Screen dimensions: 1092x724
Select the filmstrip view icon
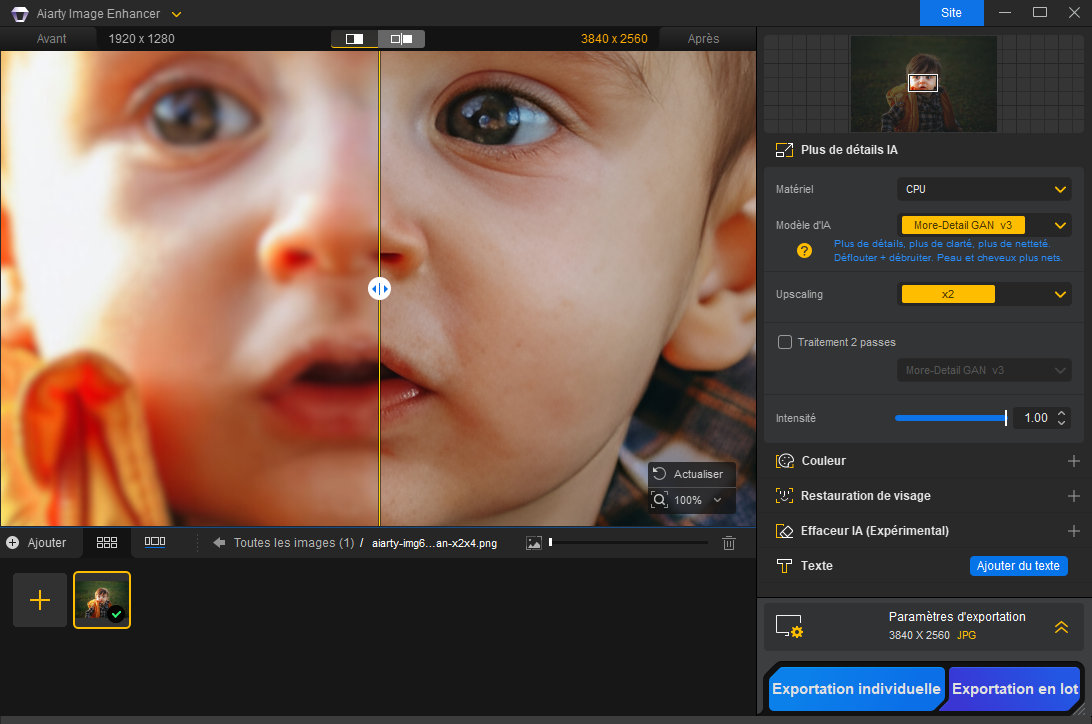tap(155, 542)
